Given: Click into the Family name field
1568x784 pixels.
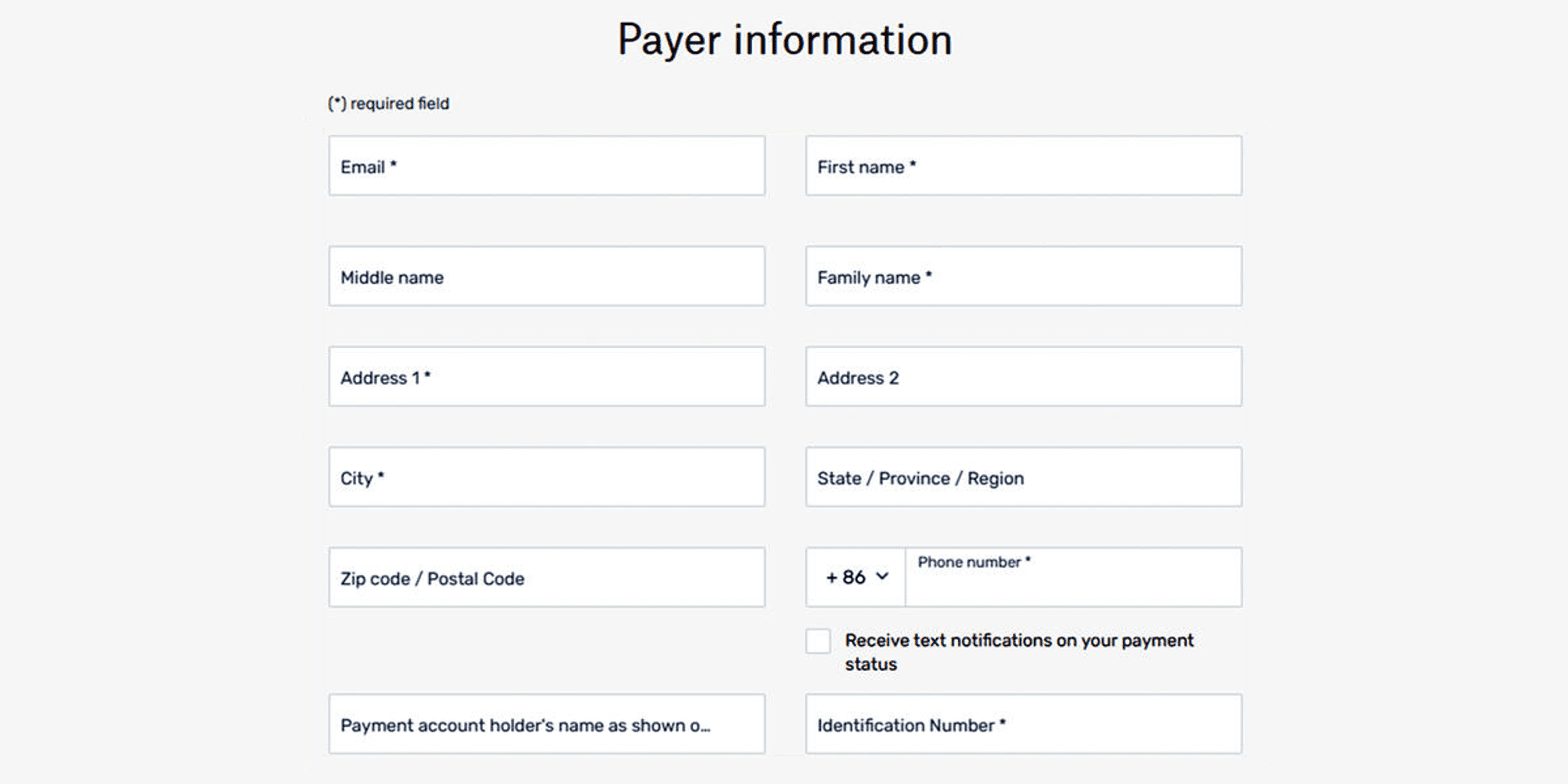Looking at the screenshot, I should (1023, 276).
